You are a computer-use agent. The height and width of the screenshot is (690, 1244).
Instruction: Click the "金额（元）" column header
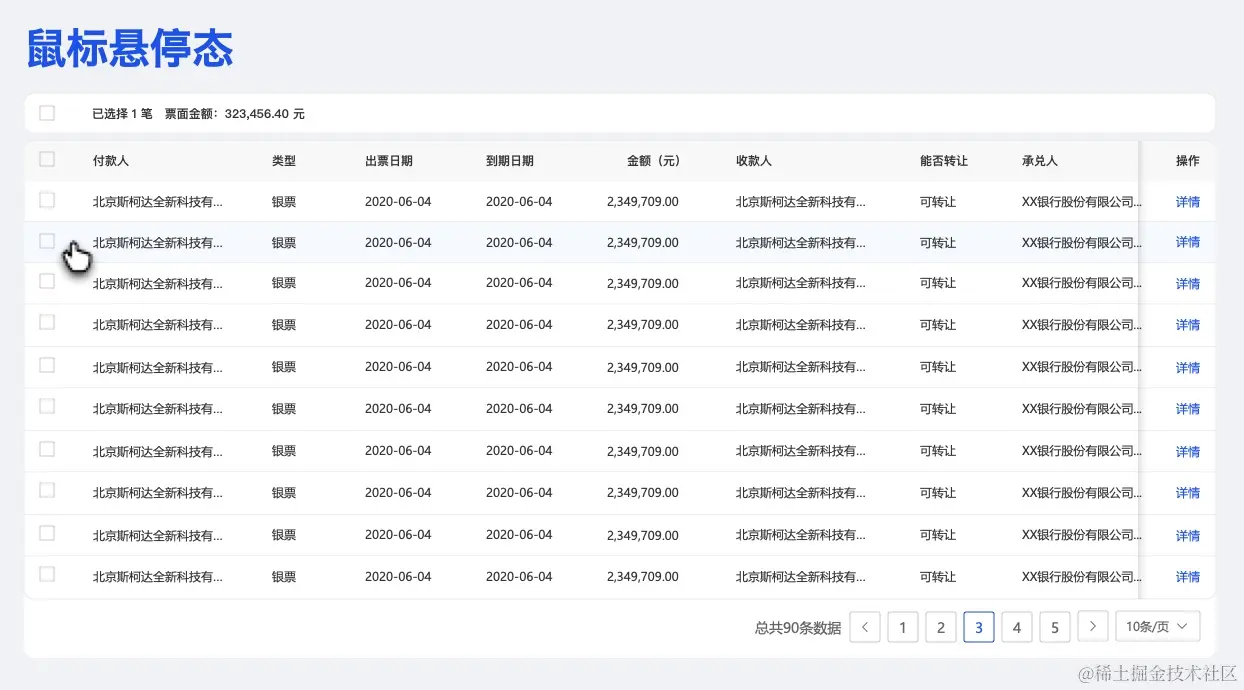[x=652, y=160]
